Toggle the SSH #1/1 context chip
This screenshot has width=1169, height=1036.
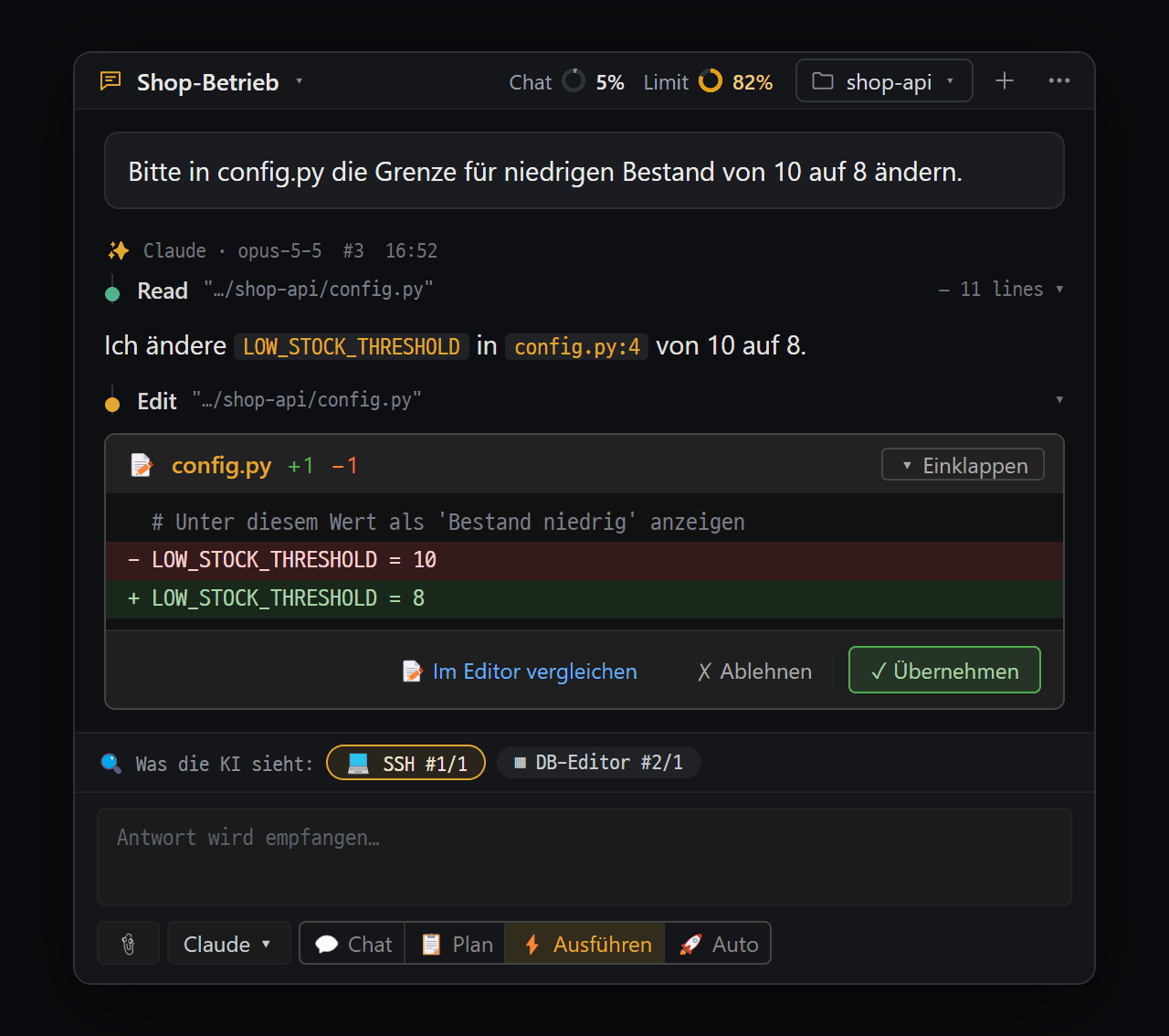click(x=405, y=763)
